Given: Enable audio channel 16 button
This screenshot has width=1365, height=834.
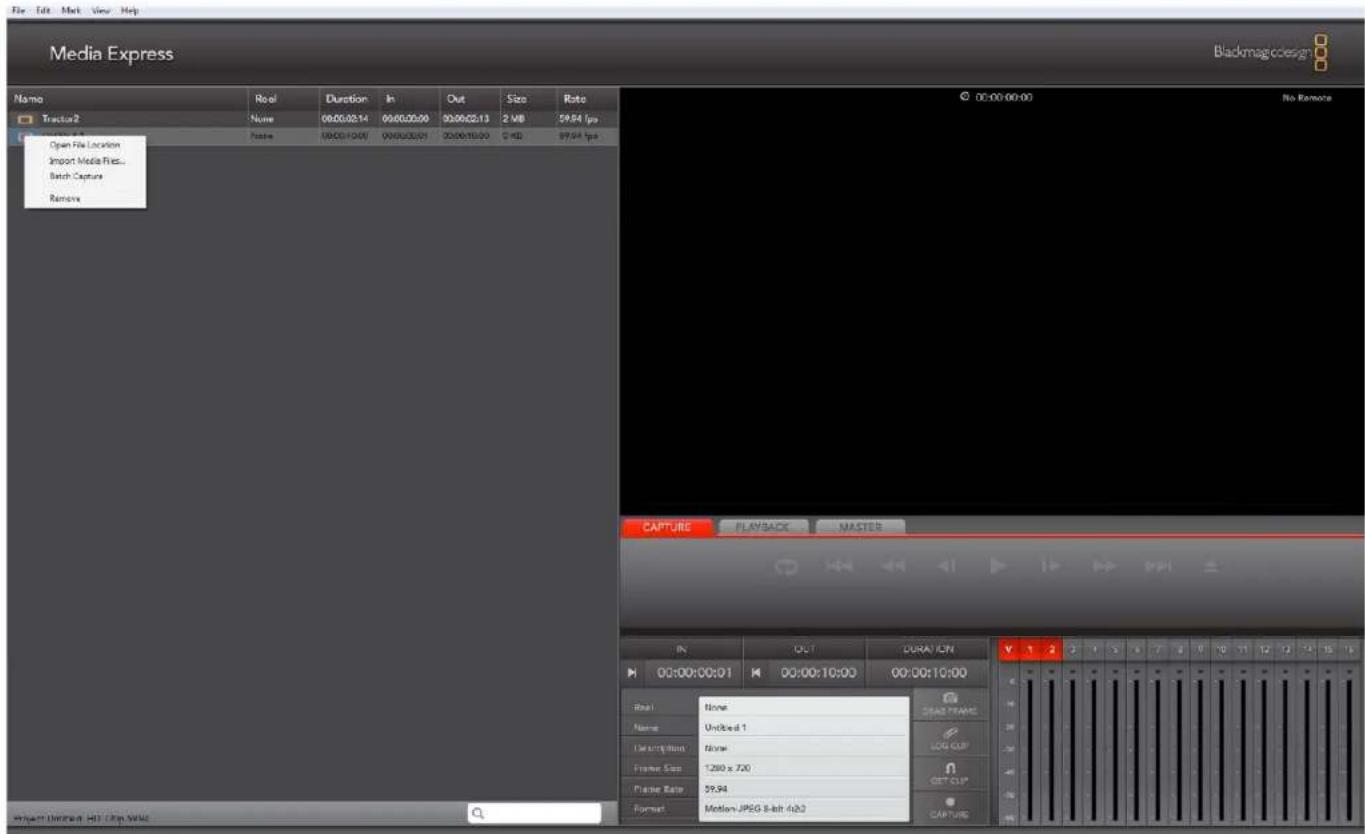Looking at the screenshot, I should point(1350,650).
